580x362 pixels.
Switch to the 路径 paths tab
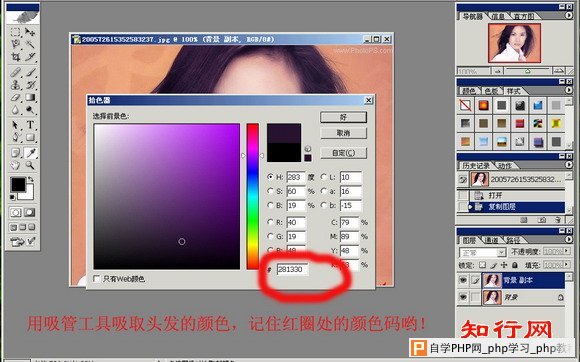pos(513,240)
